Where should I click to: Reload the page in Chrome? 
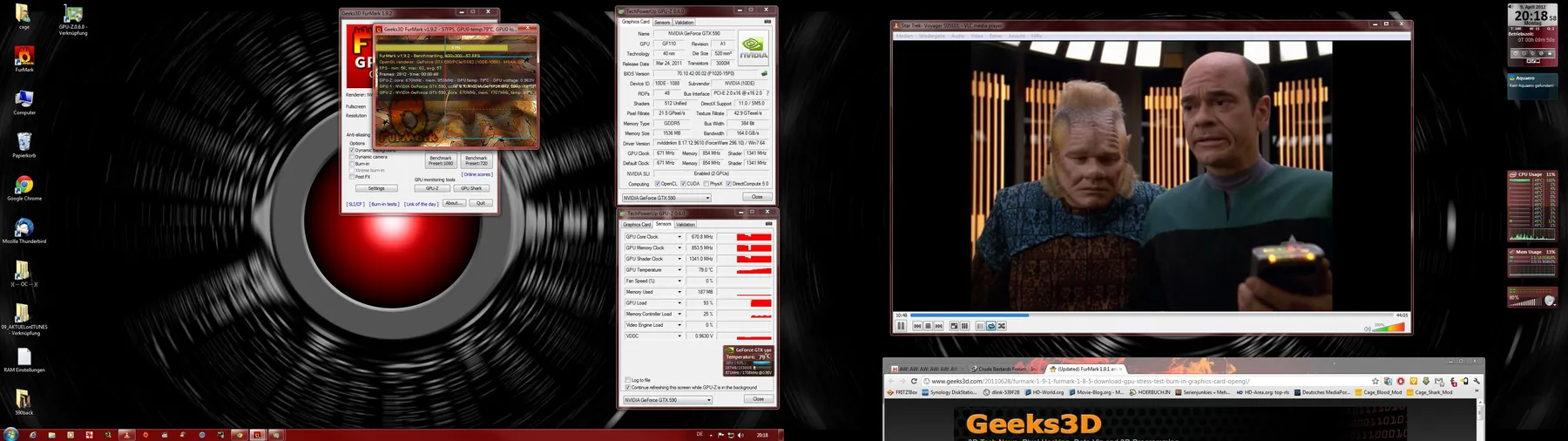click(914, 381)
